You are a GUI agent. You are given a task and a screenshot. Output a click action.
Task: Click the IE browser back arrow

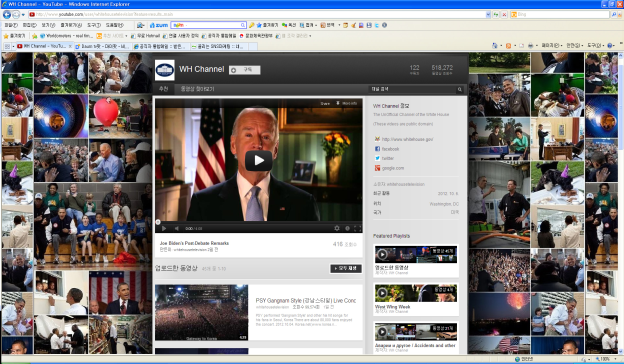tap(7, 15)
